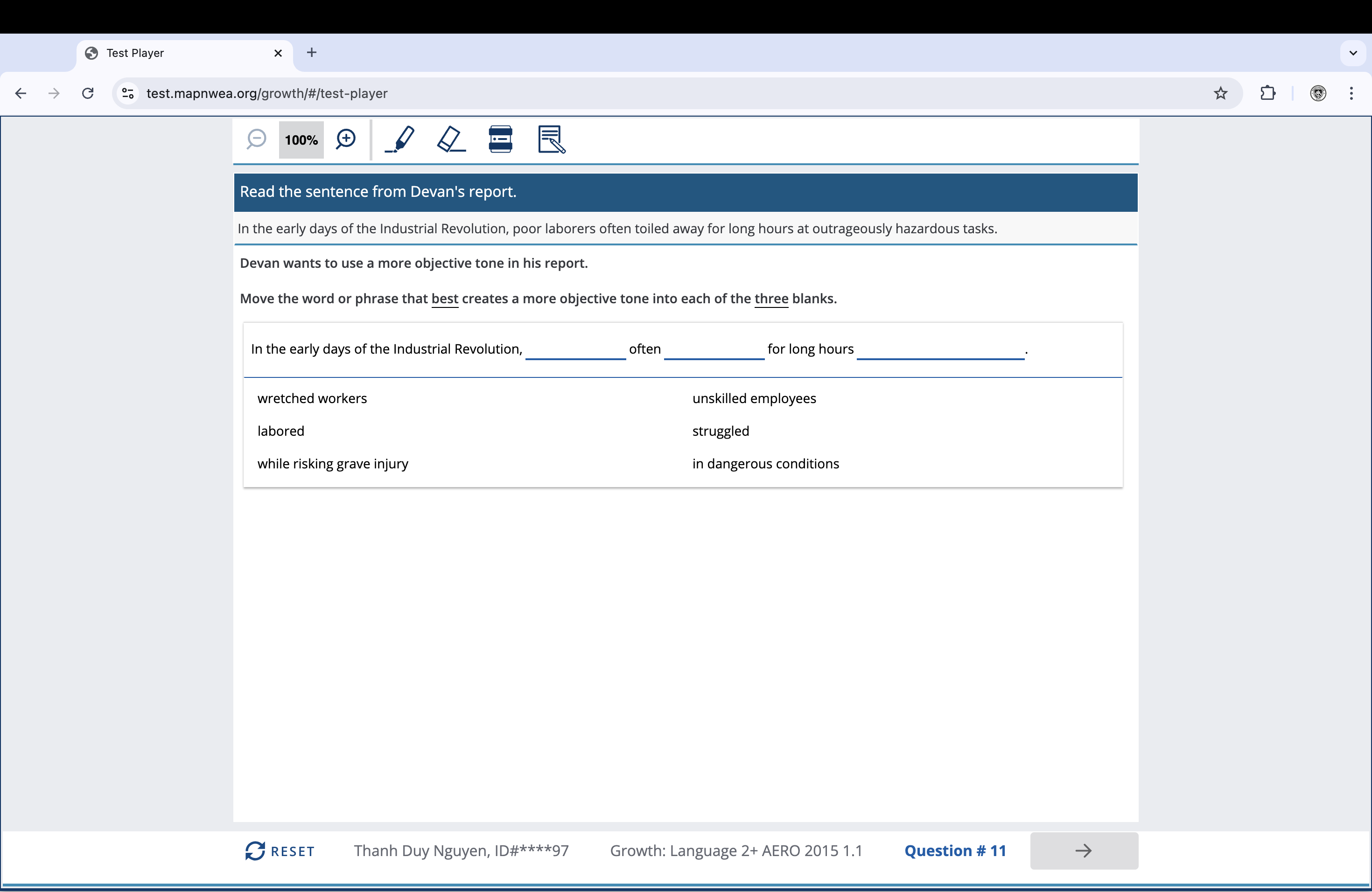1372x892 pixels.
Task: Click the browser forward arrow
Action: (54, 93)
